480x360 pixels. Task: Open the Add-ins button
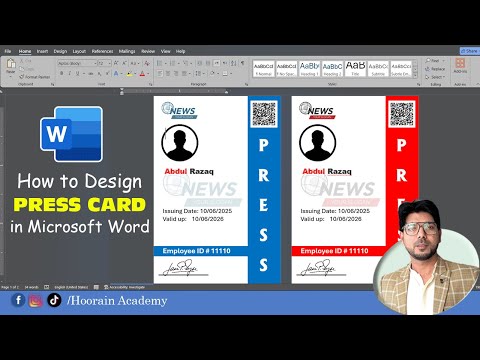pyautogui.click(x=460, y=66)
